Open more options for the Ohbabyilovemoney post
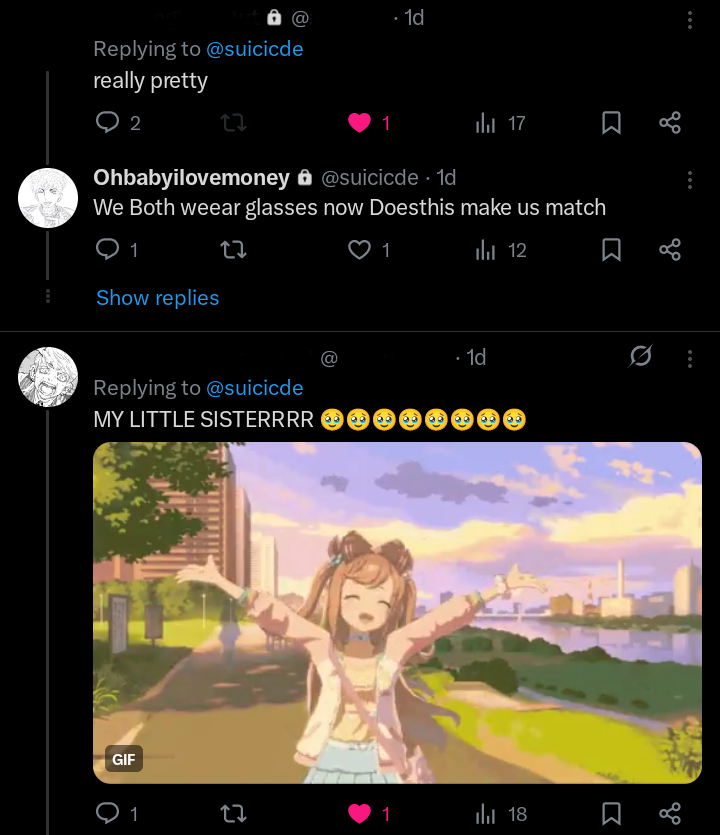The width and height of the screenshot is (720, 835). 690,180
